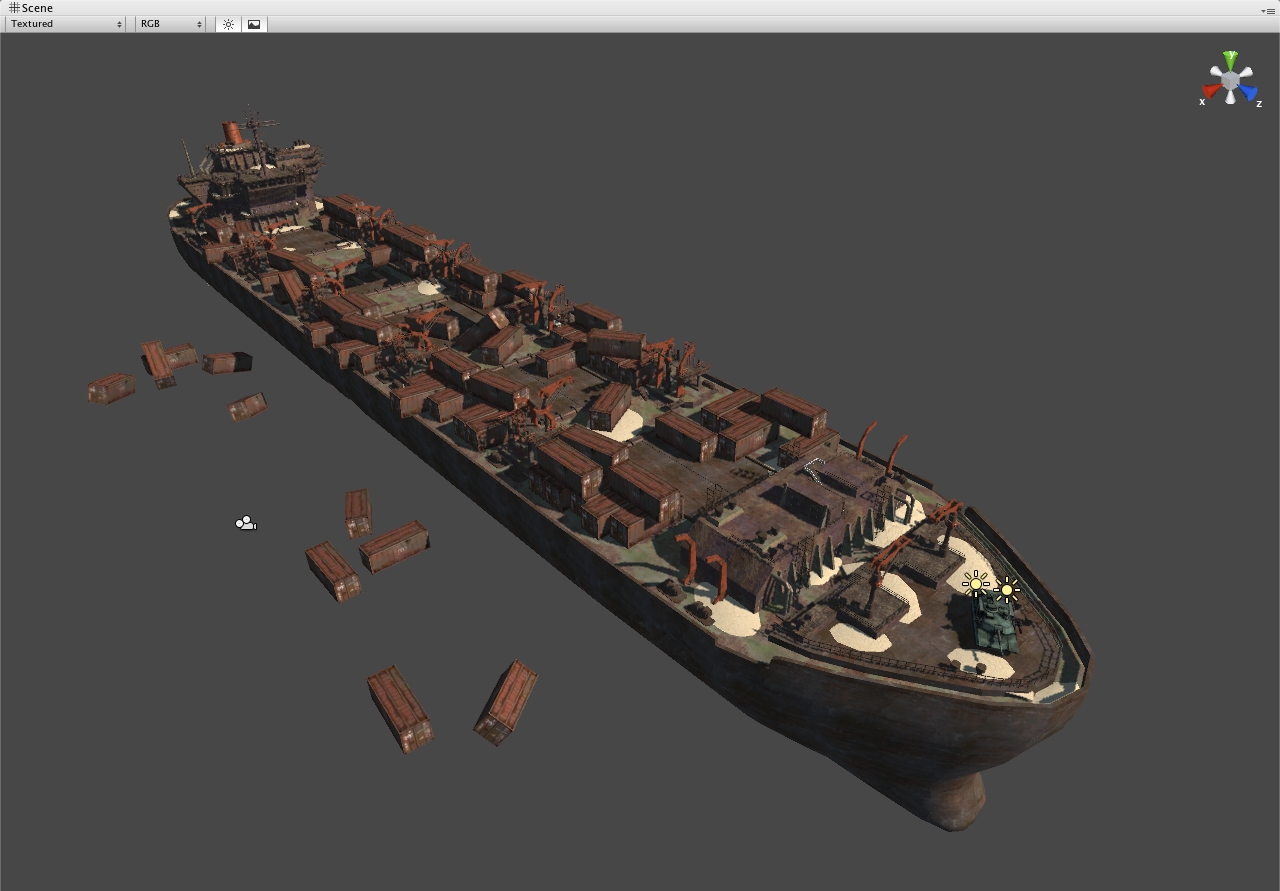Click the gizmo center cube to toggle perspective
1280x891 pixels.
pyautogui.click(x=1230, y=80)
